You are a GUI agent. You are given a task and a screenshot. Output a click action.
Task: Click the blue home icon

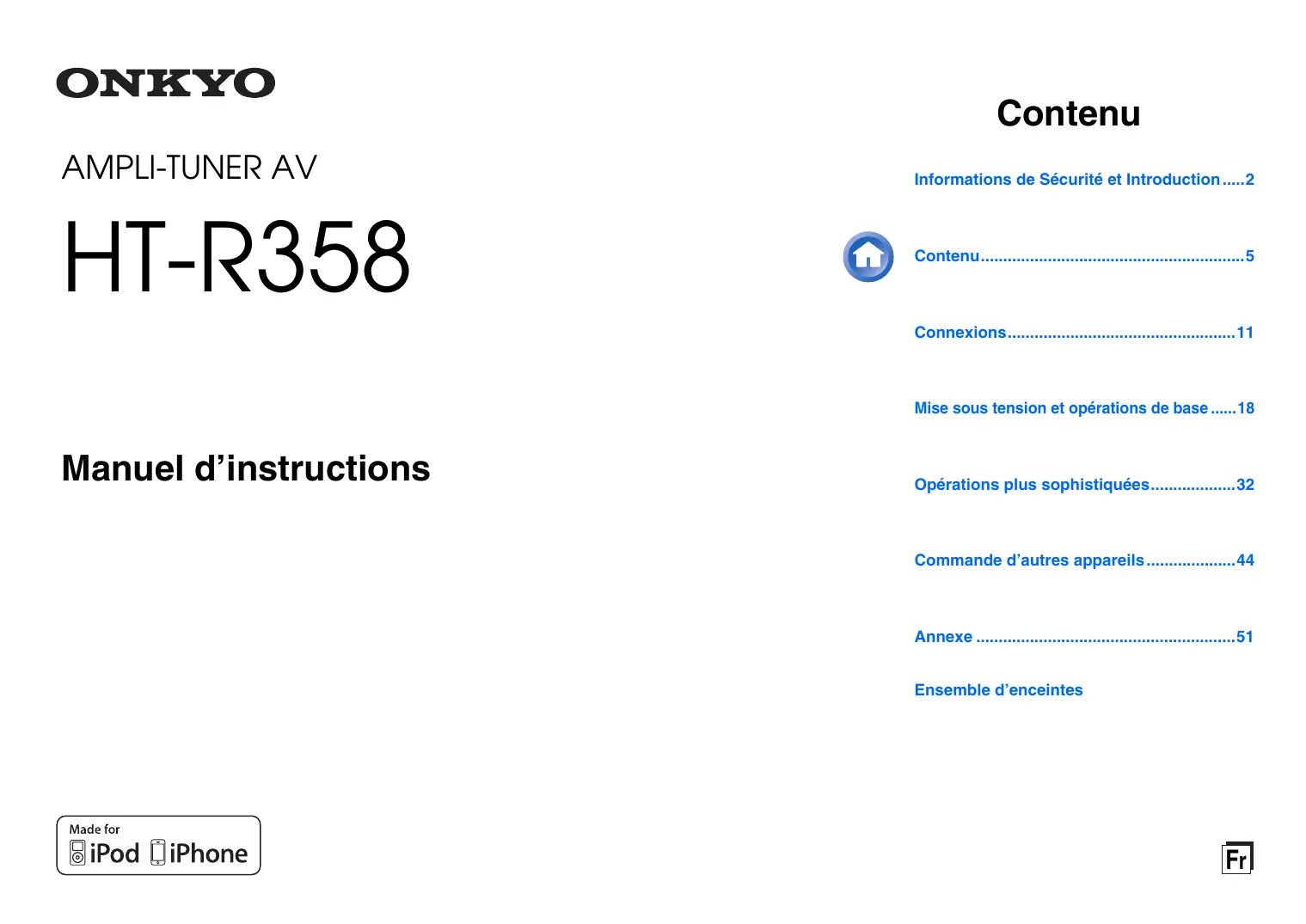(868, 256)
